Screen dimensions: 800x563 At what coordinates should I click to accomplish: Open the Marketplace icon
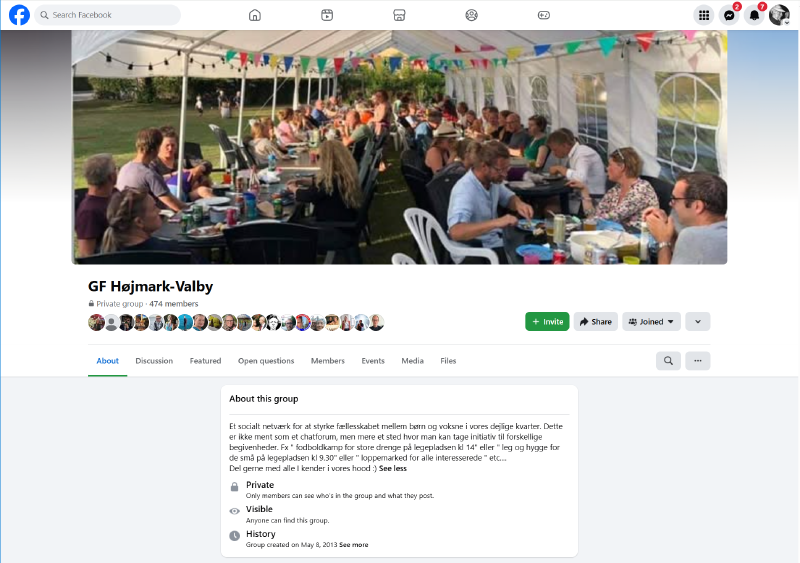tap(399, 15)
